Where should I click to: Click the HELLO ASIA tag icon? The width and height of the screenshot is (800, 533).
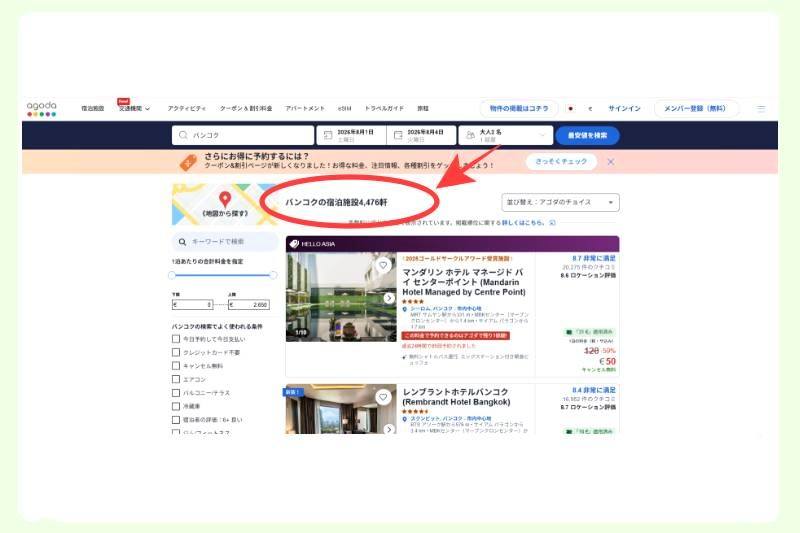point(294,244)
